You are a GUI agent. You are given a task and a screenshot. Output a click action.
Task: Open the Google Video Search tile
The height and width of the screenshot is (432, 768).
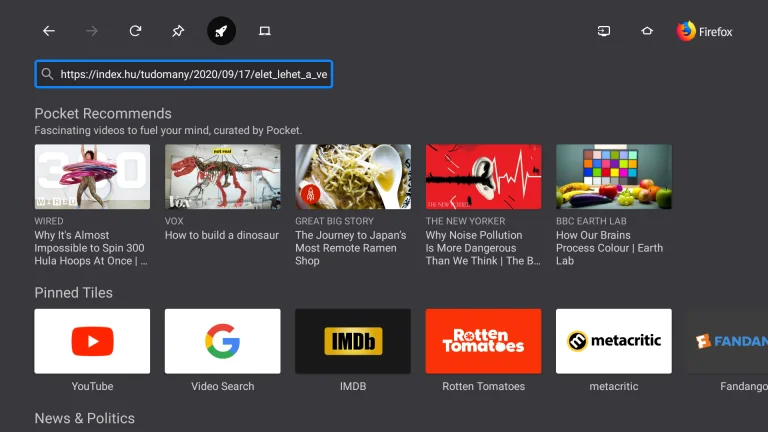(x=222, y=341)
